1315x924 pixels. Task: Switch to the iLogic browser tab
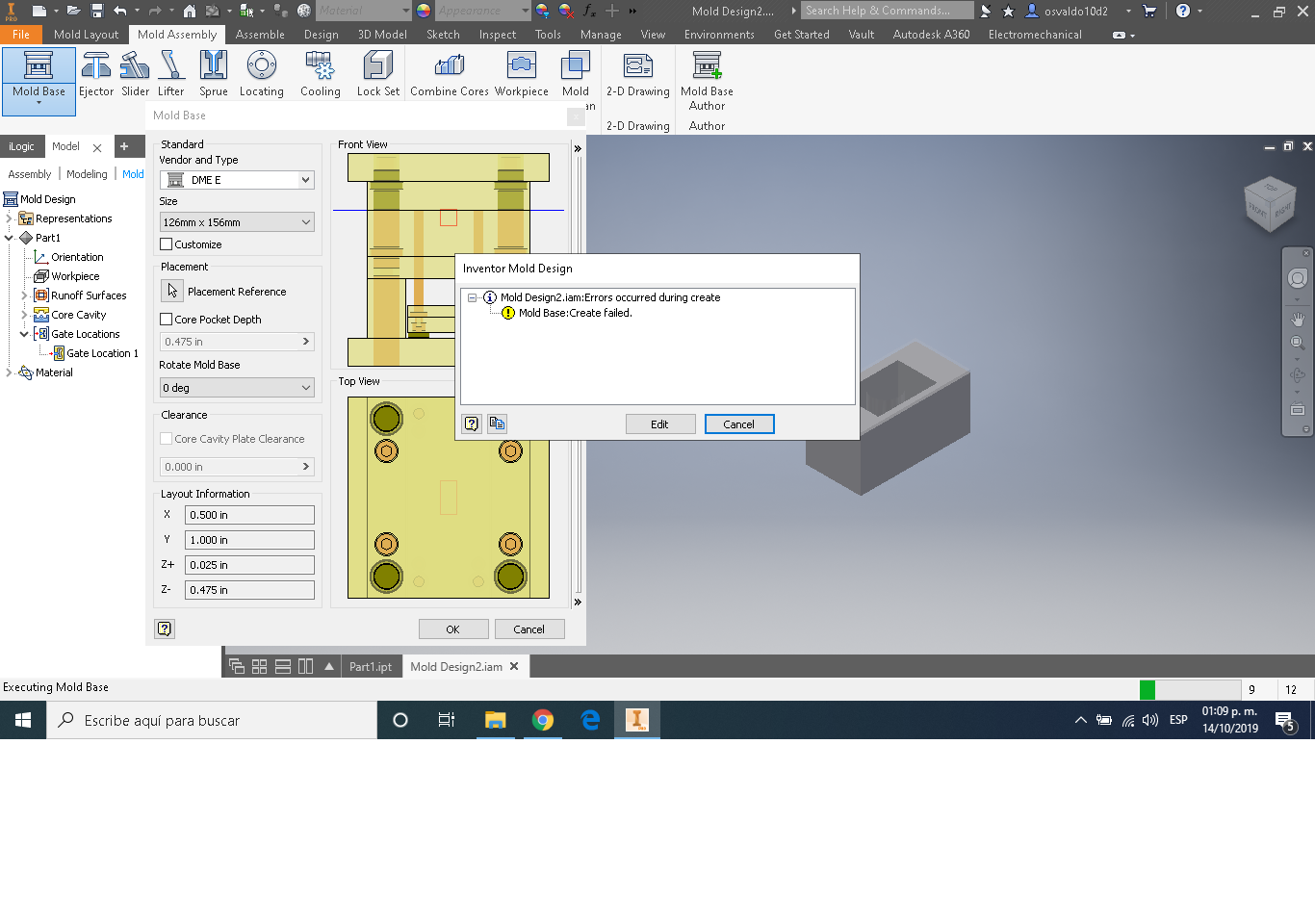click(21, 146)
